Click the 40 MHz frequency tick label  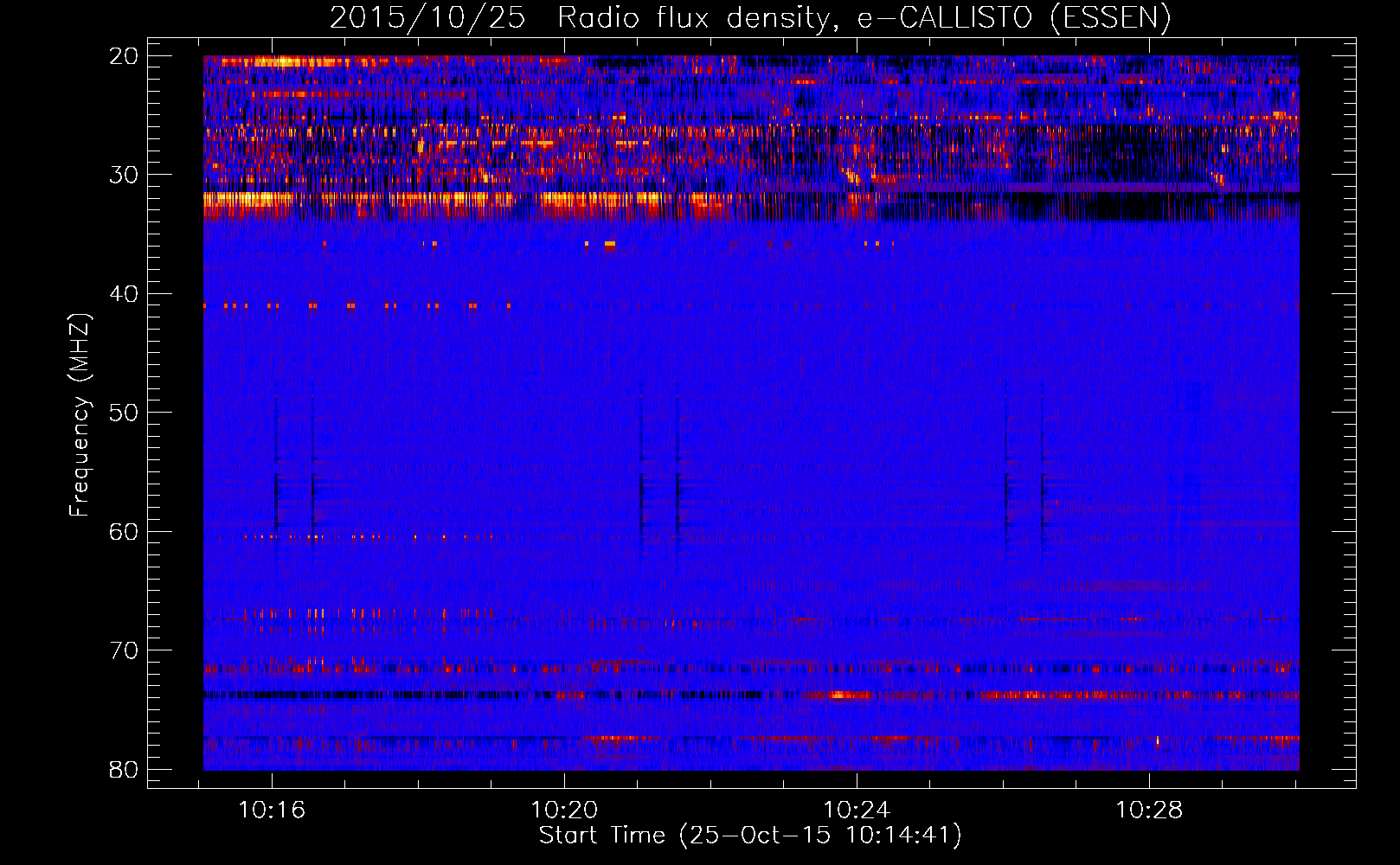coord(124,294)
